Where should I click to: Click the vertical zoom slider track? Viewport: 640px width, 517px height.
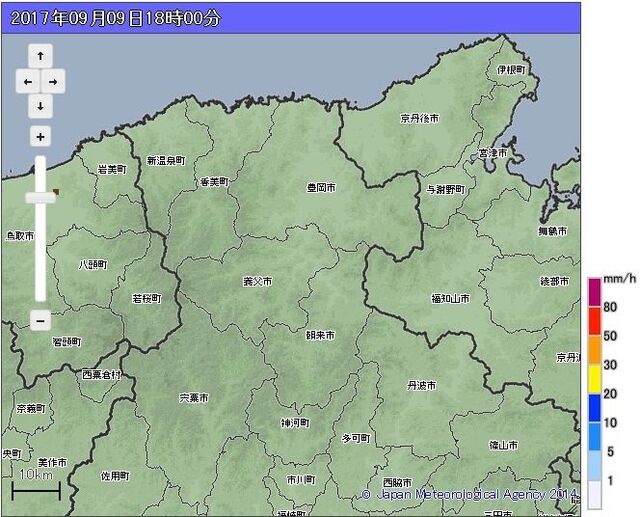coord(40,229)
